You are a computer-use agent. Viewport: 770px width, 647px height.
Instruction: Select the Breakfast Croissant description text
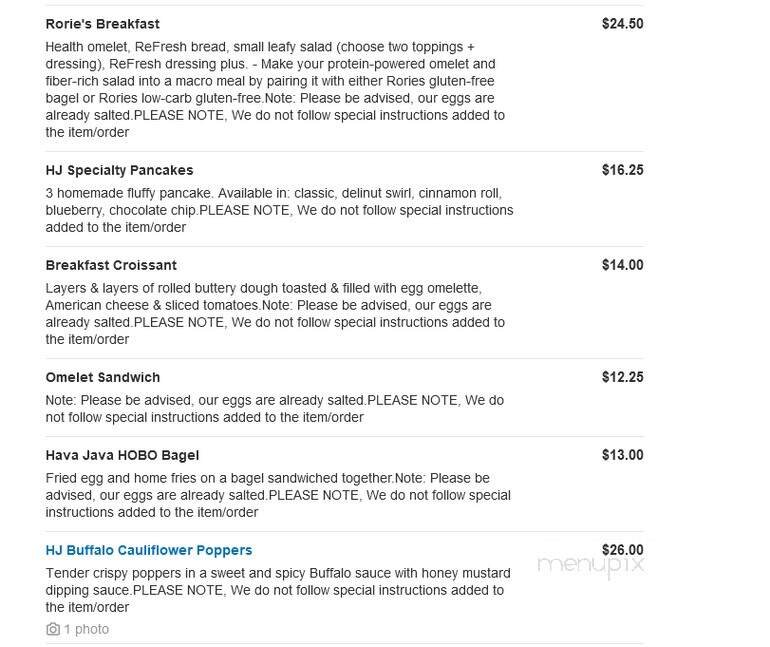click(x=275, y=313)
